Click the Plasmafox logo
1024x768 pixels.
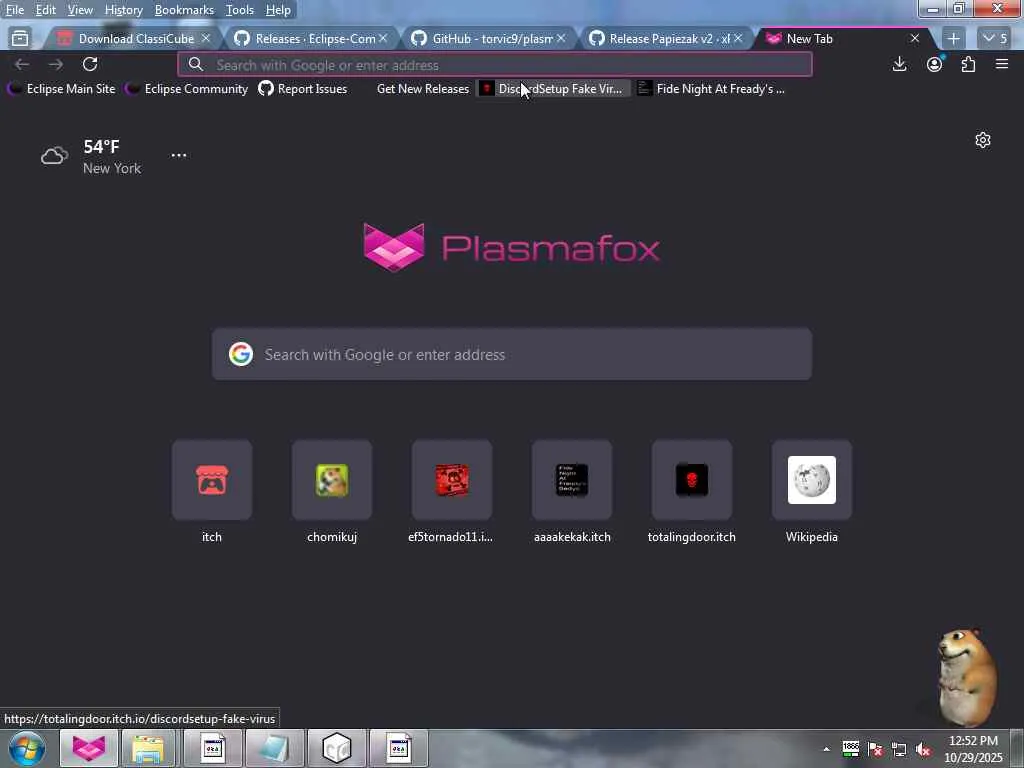(511, 248)
